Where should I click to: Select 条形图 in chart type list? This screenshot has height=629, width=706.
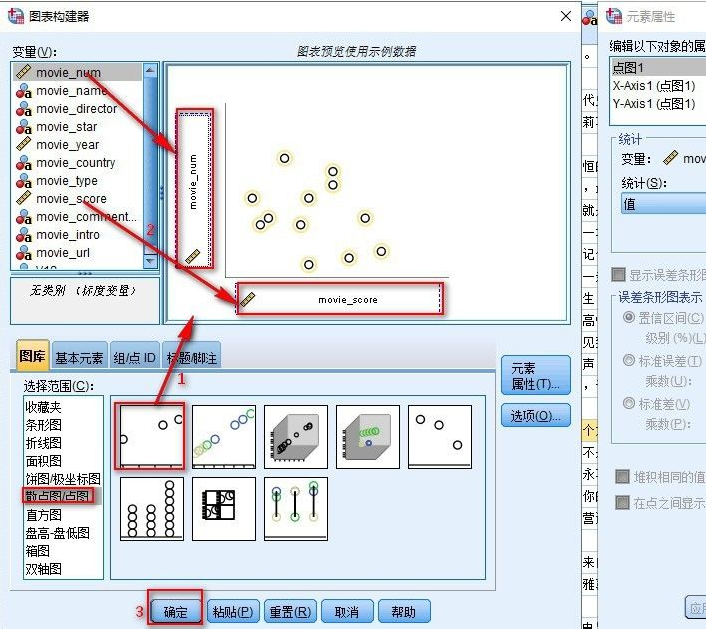point(43,425)
